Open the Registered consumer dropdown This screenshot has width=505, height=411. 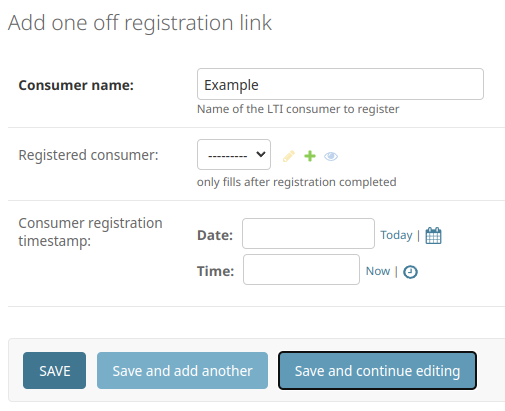pyautogui.click(x=234, y=155)
